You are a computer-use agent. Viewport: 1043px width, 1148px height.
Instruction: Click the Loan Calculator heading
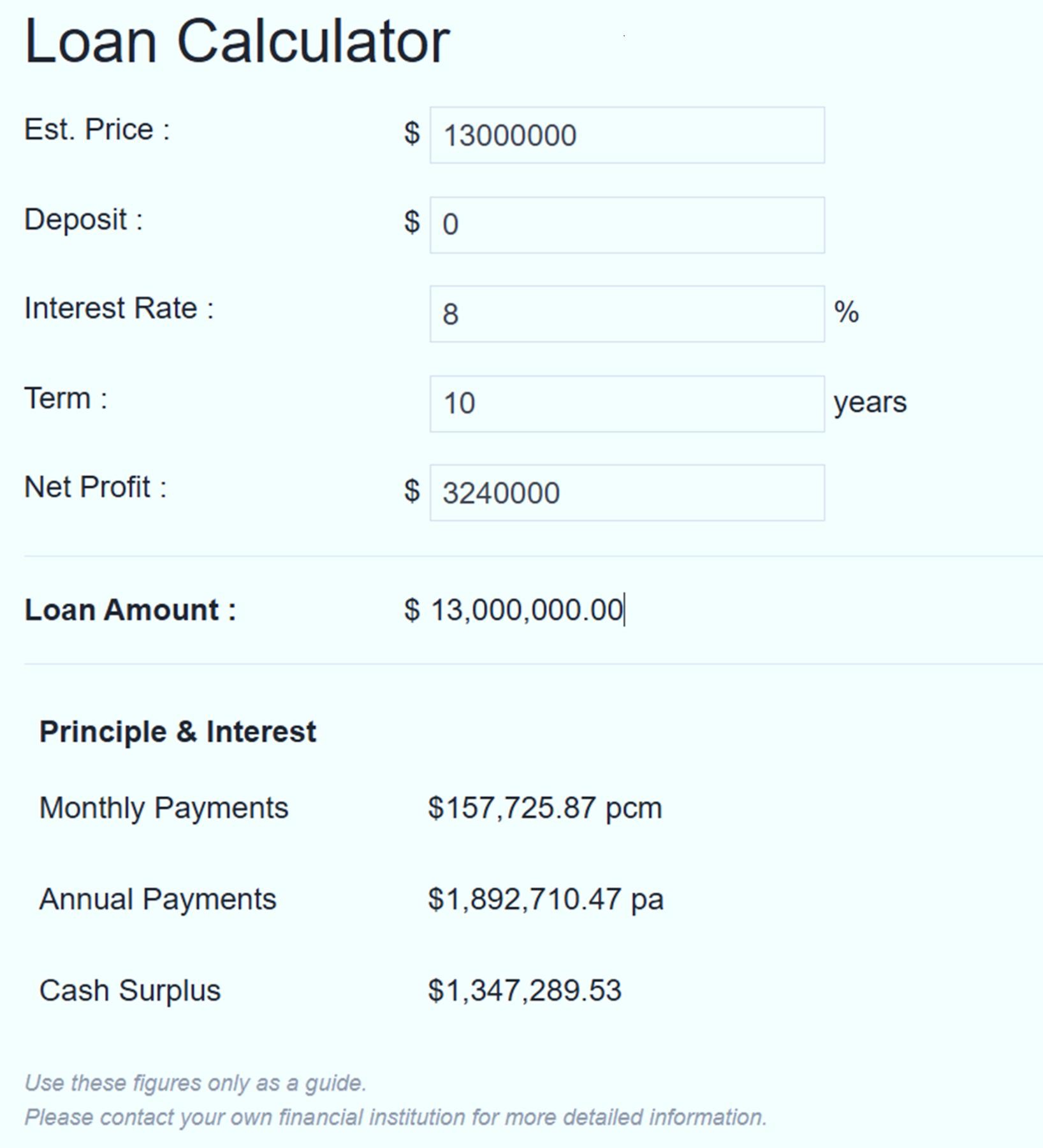237,41
